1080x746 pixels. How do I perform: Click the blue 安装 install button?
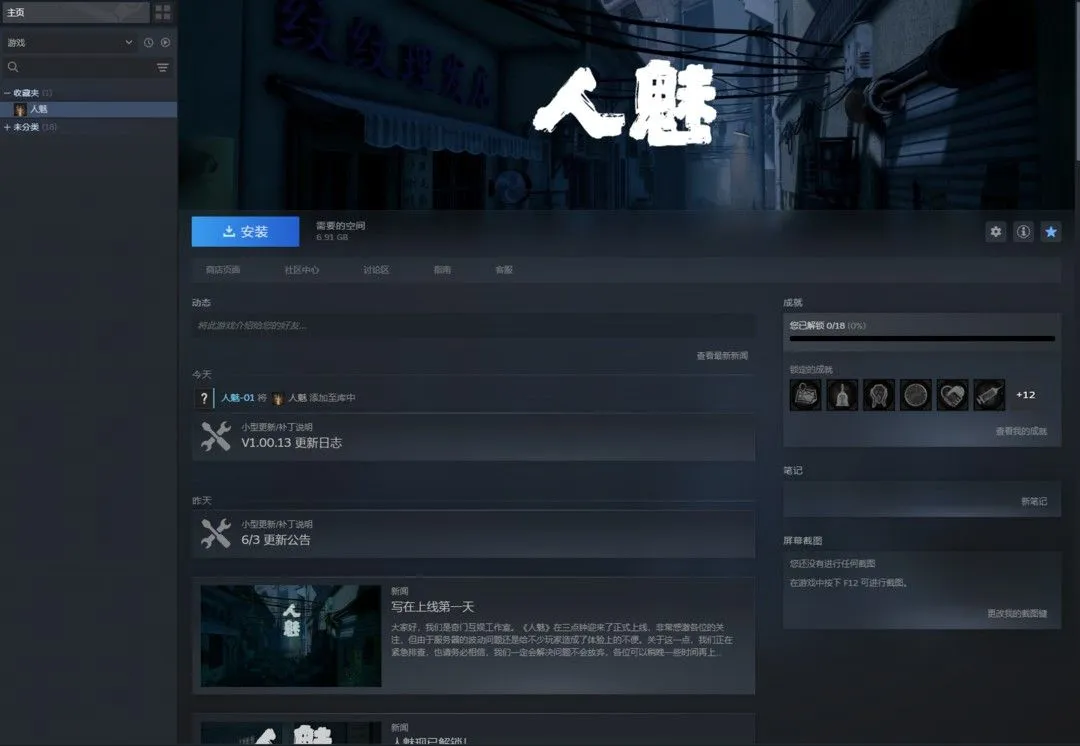click(x=245, y=231)
